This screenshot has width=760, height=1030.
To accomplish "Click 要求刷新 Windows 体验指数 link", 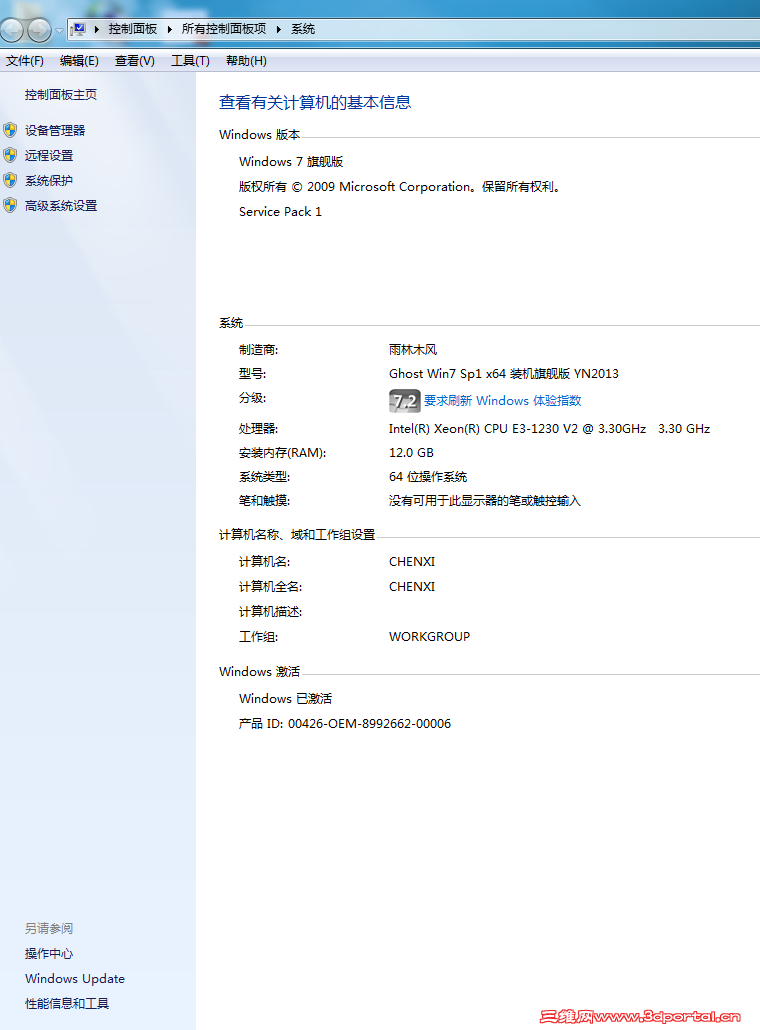I will pos(503,401).
